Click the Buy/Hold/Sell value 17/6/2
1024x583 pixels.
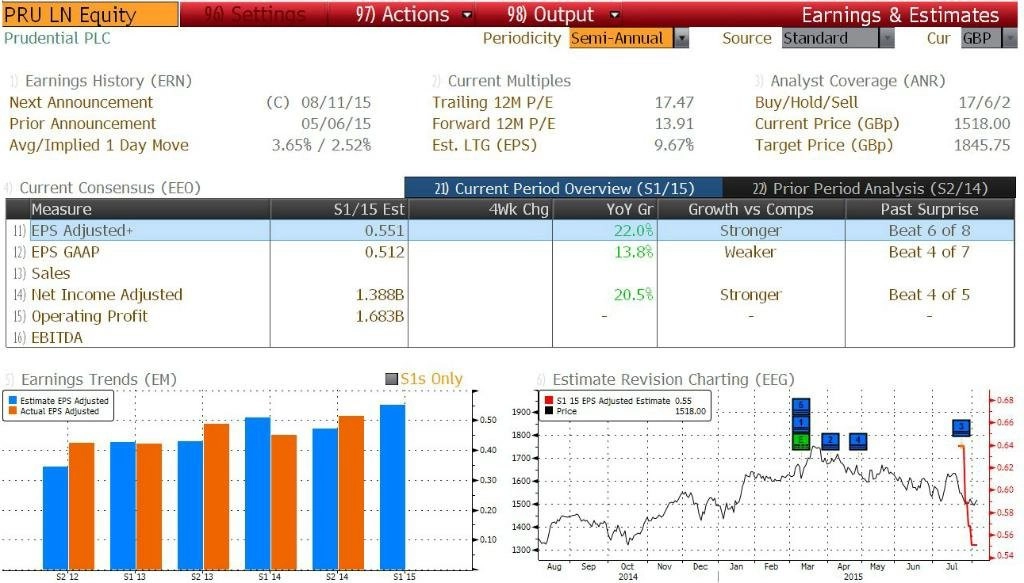(984, 102)
